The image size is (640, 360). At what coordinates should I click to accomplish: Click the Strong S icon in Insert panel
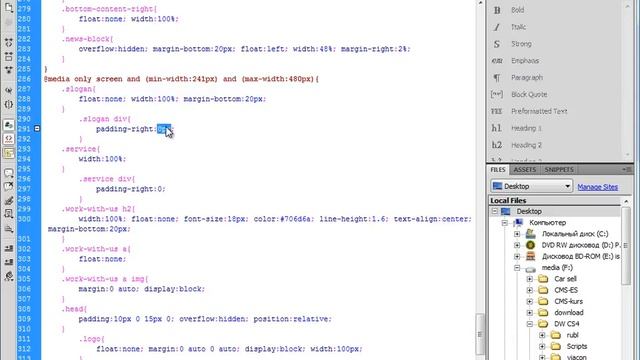497,44
